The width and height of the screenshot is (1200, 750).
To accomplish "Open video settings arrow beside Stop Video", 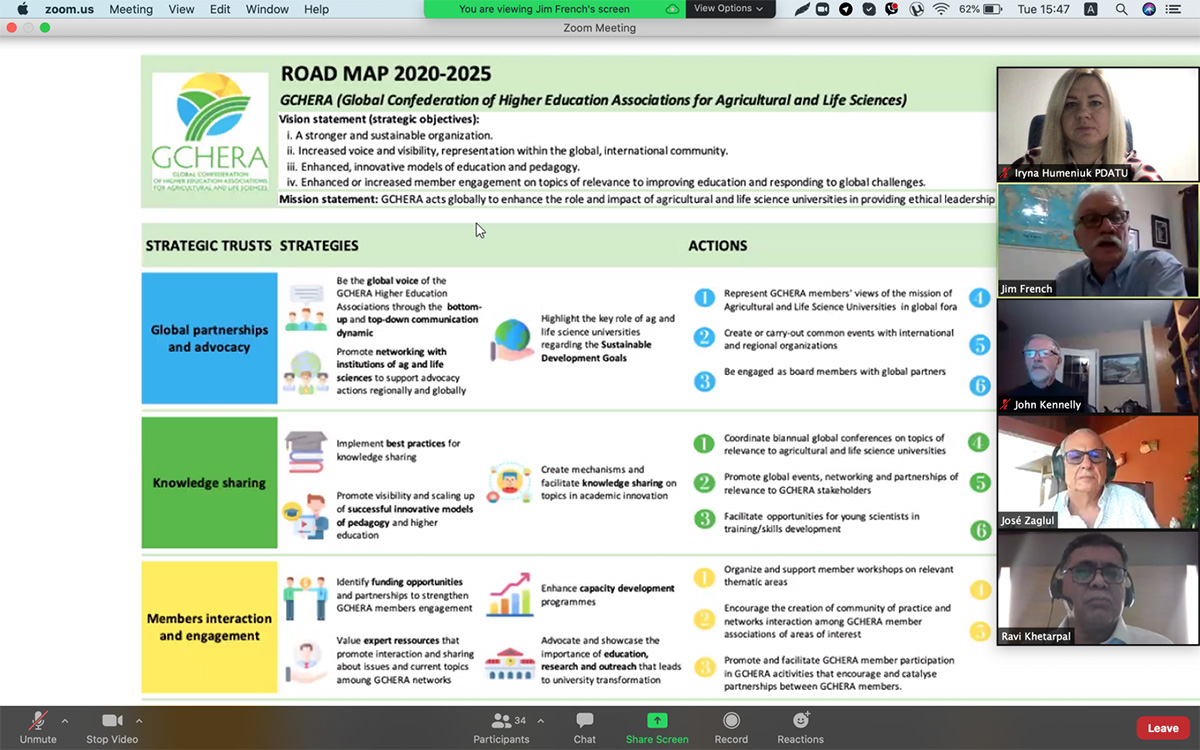I will coord(139,720).
